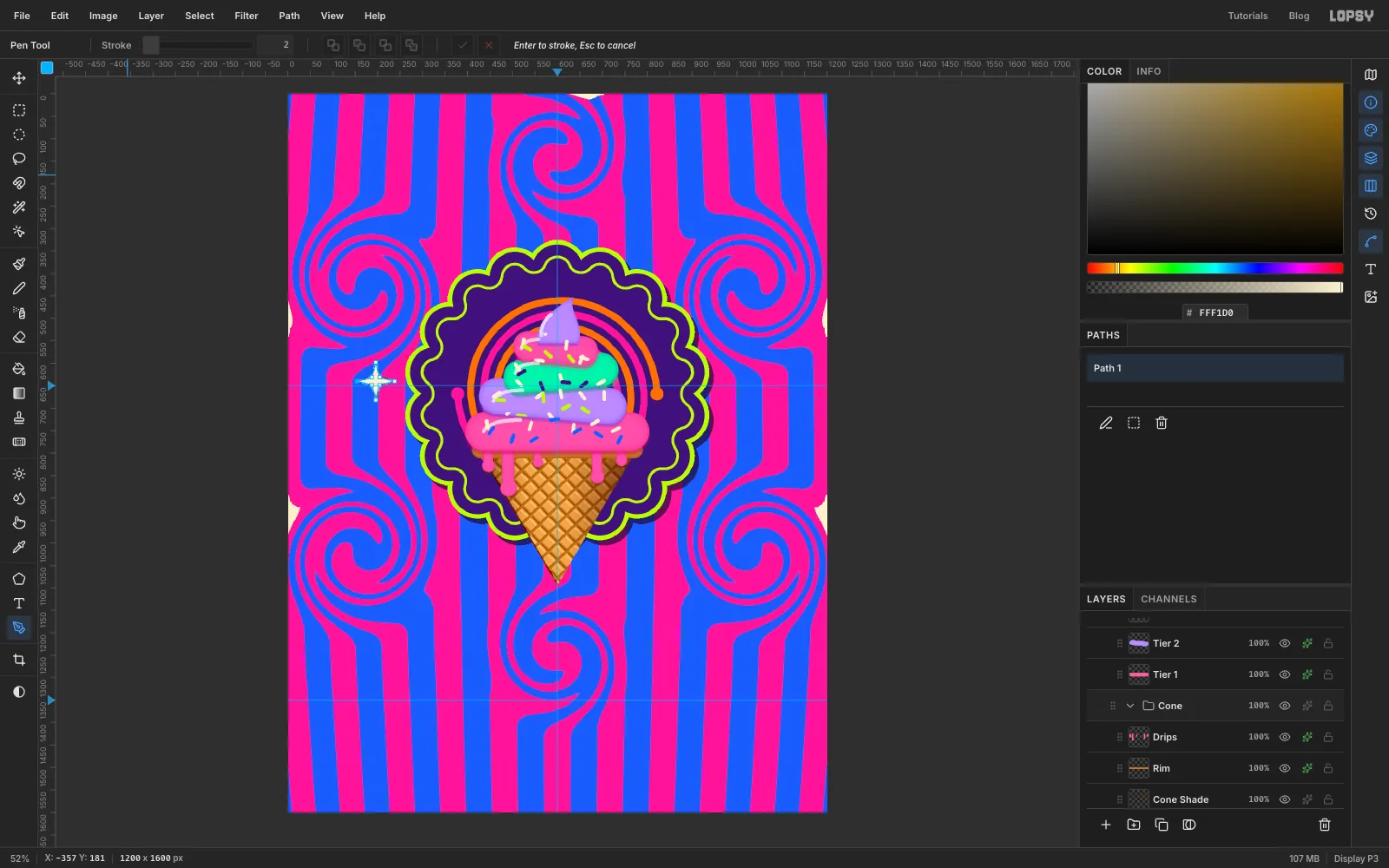Click the hue spectrum slider
This screenshot has height=868, width=1389.
tap(1215, 268)
